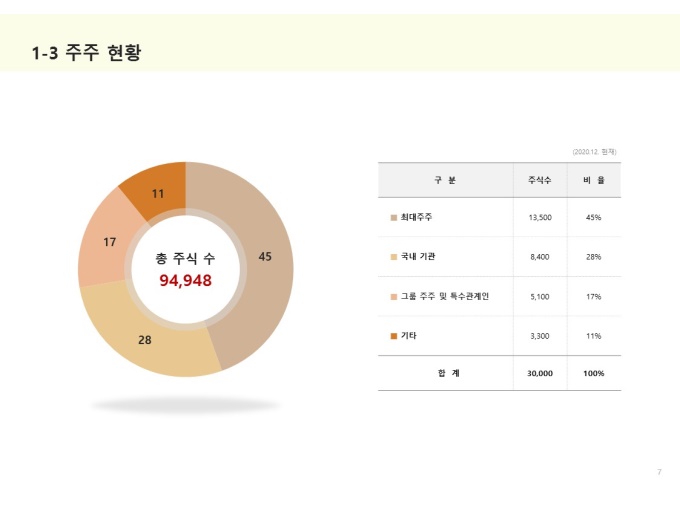The height and width of the screenshot is (510, 680).
Task: Click the 최대주주 legend color square
Action: click(394, 218)
